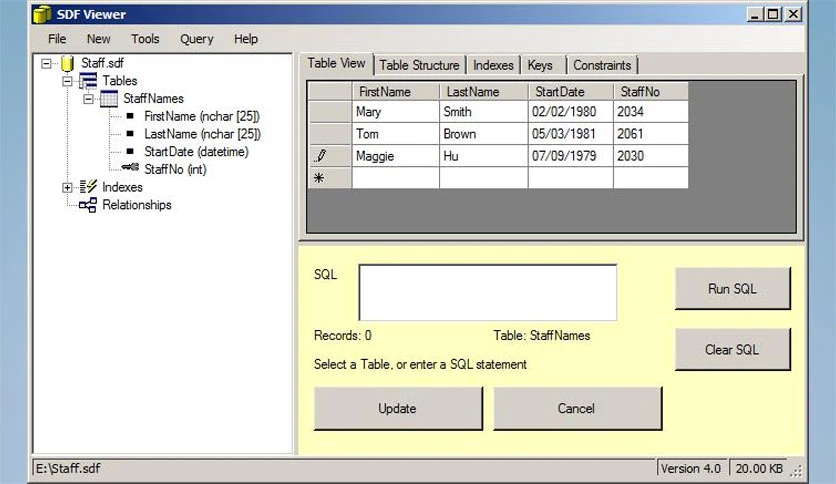Click the SDF Viewer title bar icon
836x484 pixels.
(x=42, y=14)
